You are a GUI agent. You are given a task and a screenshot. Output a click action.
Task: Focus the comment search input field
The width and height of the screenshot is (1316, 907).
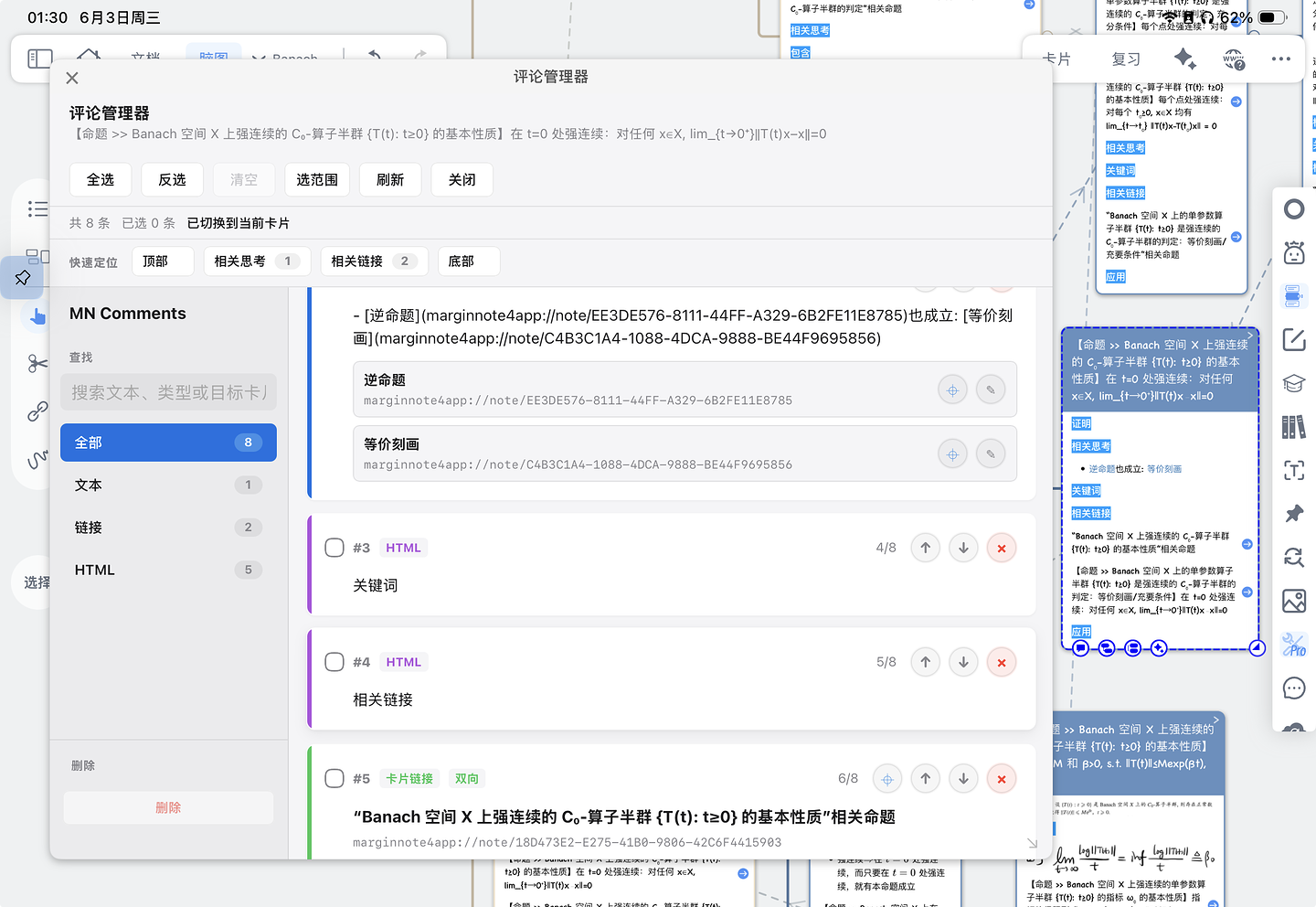(x=168, y=392)
